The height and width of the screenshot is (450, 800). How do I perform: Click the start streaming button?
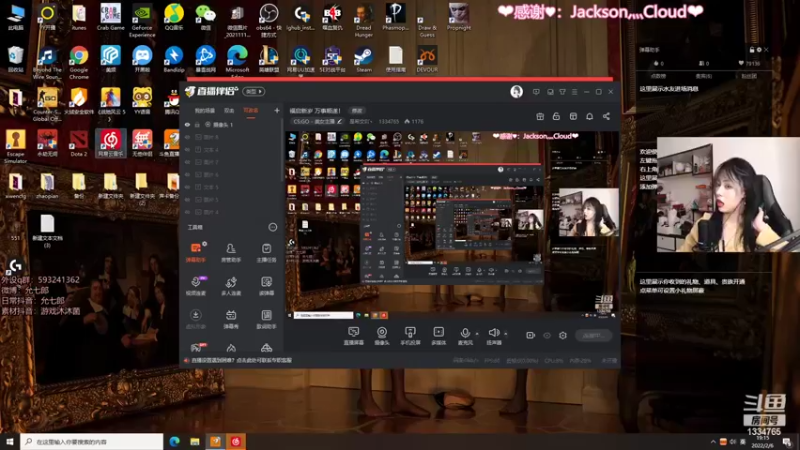[x=593, y=335]
